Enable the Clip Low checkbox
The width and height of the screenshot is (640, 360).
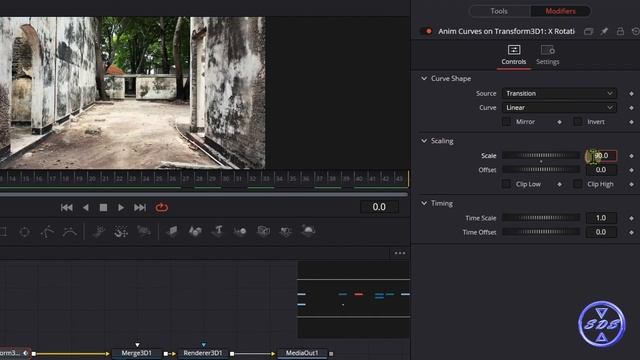click(x=506, y=184)
